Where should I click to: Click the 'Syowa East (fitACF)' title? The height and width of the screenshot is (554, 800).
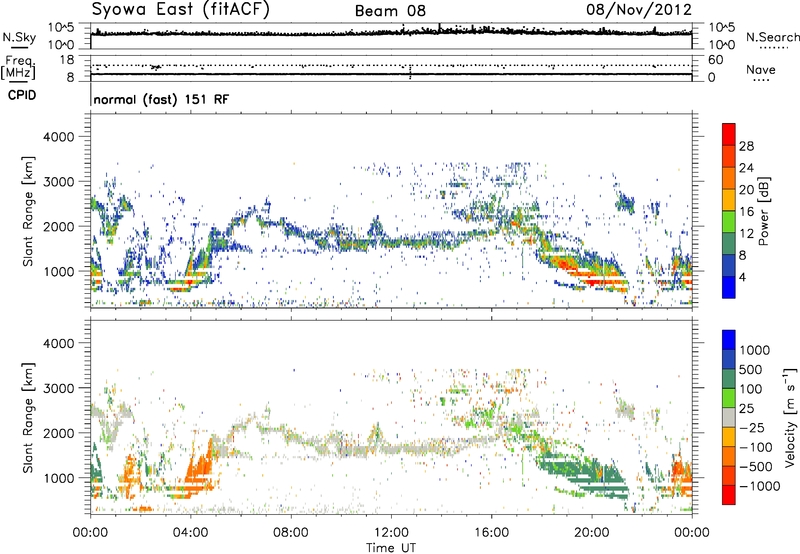[x=180, y=9]
